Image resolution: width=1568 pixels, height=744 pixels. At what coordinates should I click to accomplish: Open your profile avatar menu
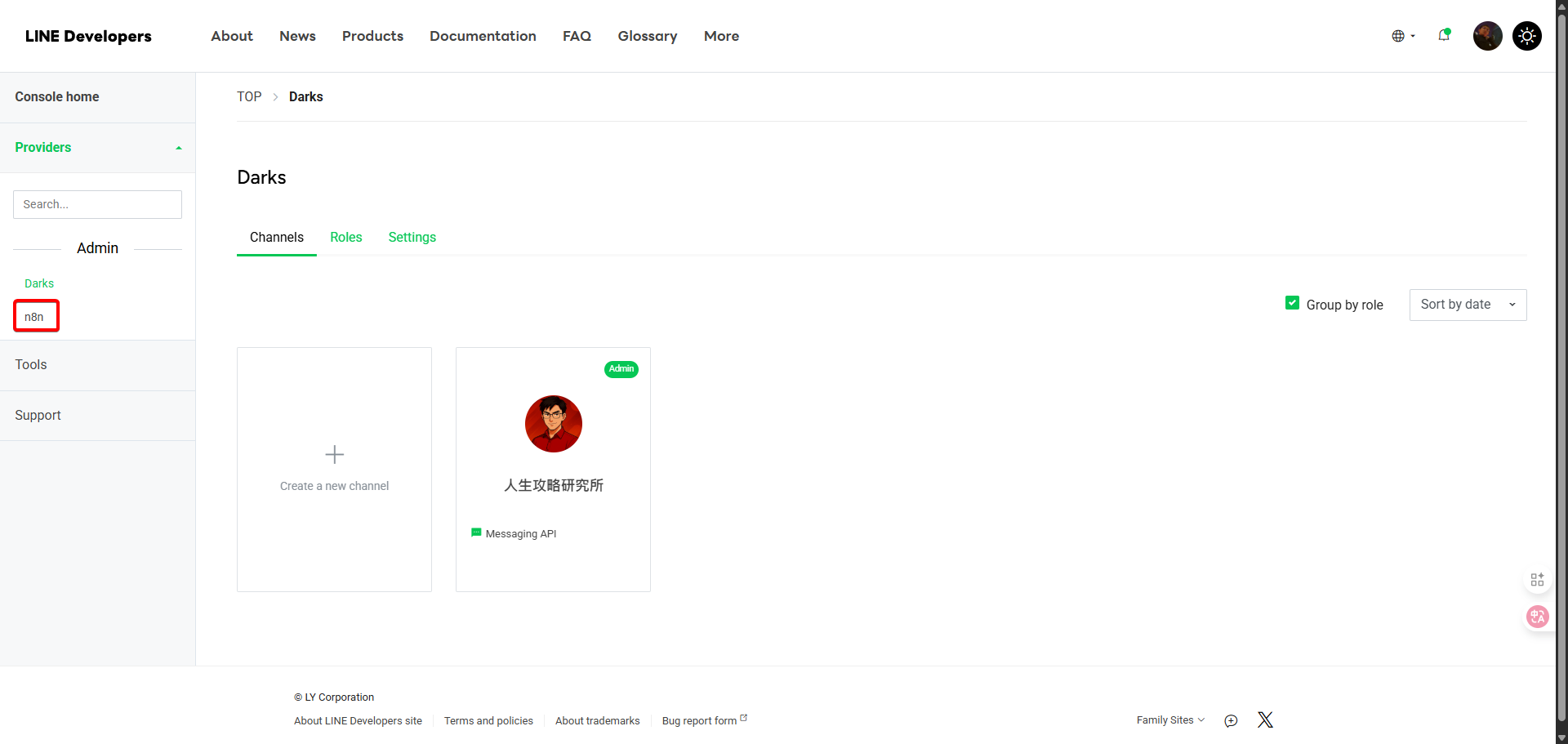1486,36
